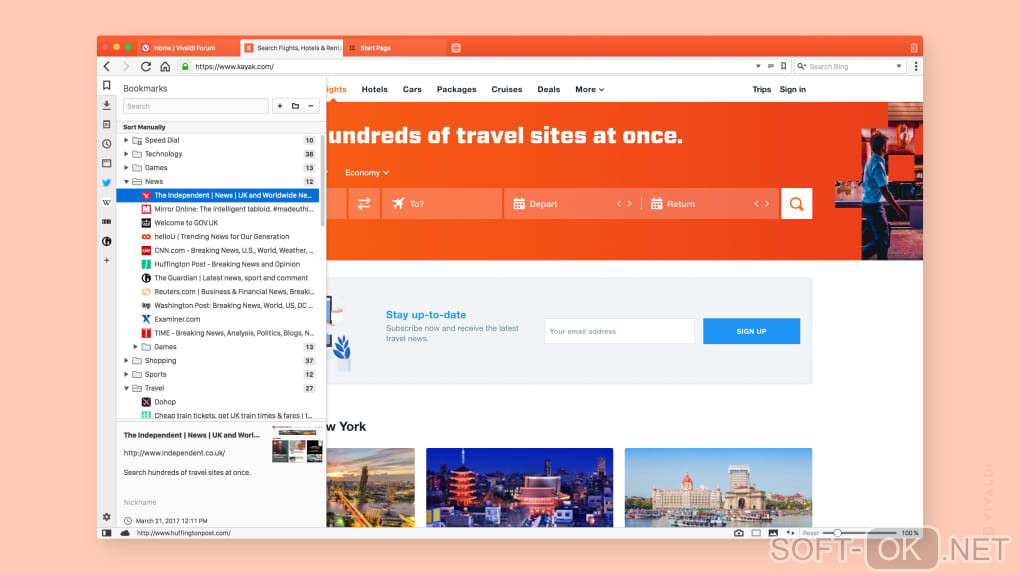This screenshot has width=1020, height=574.
Task: Adjust the page zoom slider
Action: [837, 533]
